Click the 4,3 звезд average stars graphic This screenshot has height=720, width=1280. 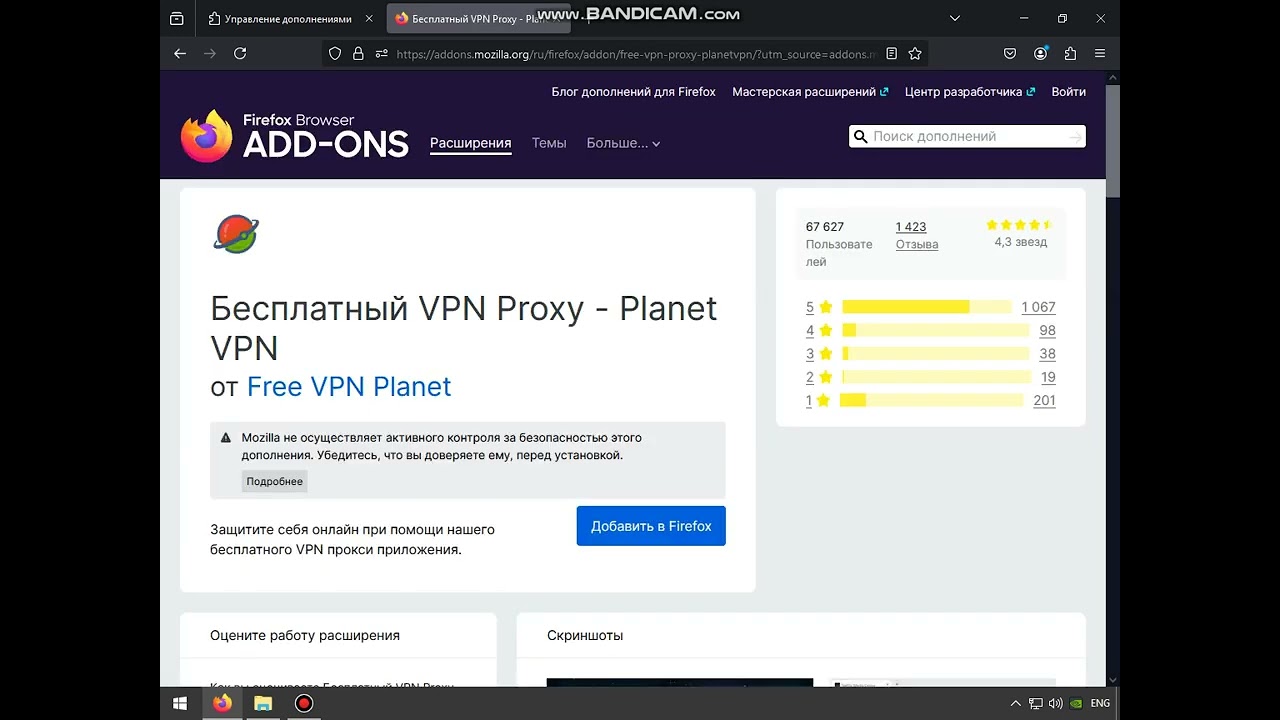(x=1020, y=225)
